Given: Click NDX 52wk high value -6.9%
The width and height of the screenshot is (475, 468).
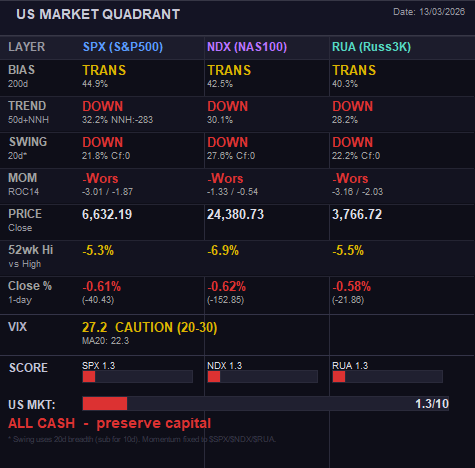Looking at the screenshot, I should pos(223,250).
